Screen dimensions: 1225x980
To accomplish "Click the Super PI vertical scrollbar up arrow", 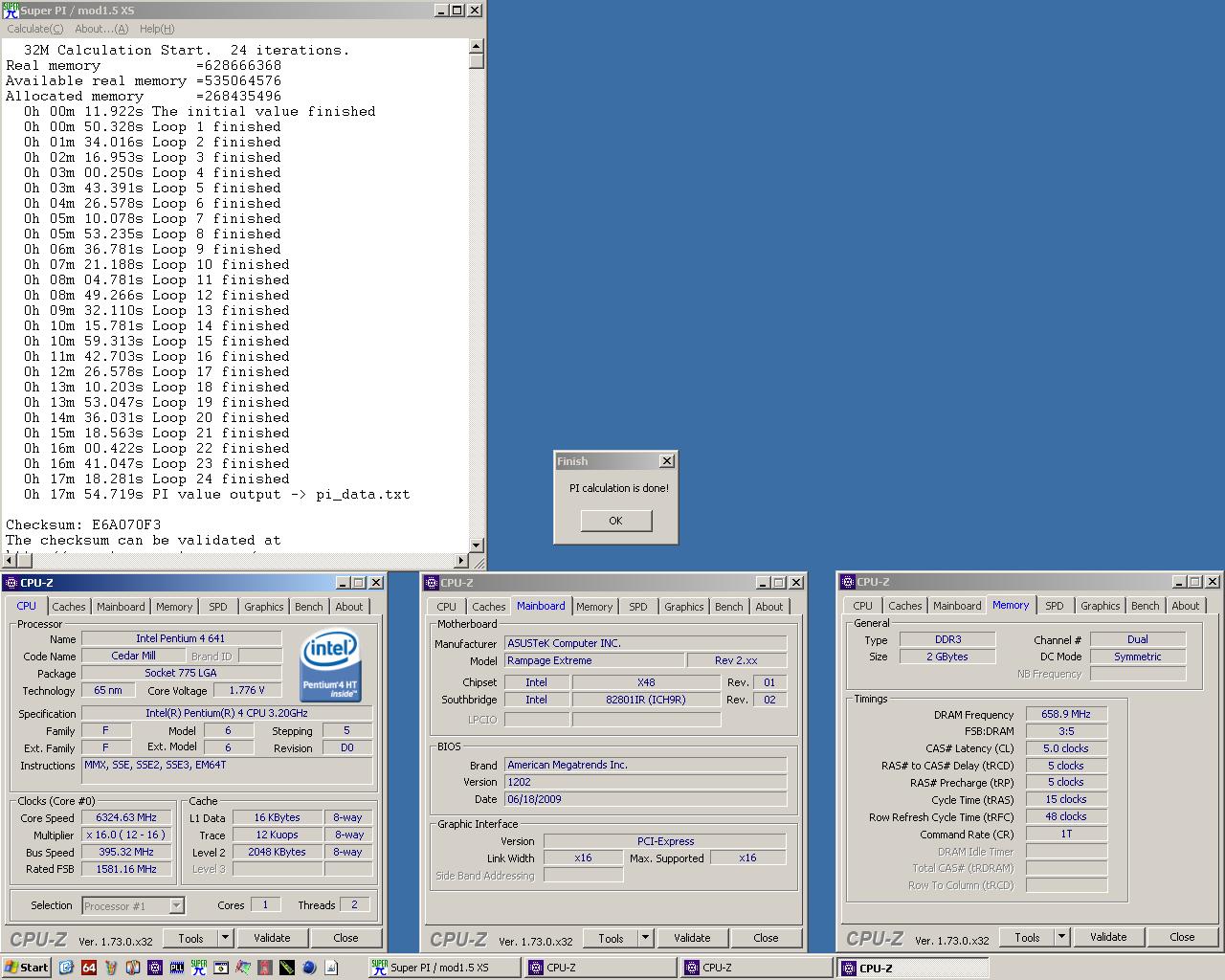I will 477,46.
